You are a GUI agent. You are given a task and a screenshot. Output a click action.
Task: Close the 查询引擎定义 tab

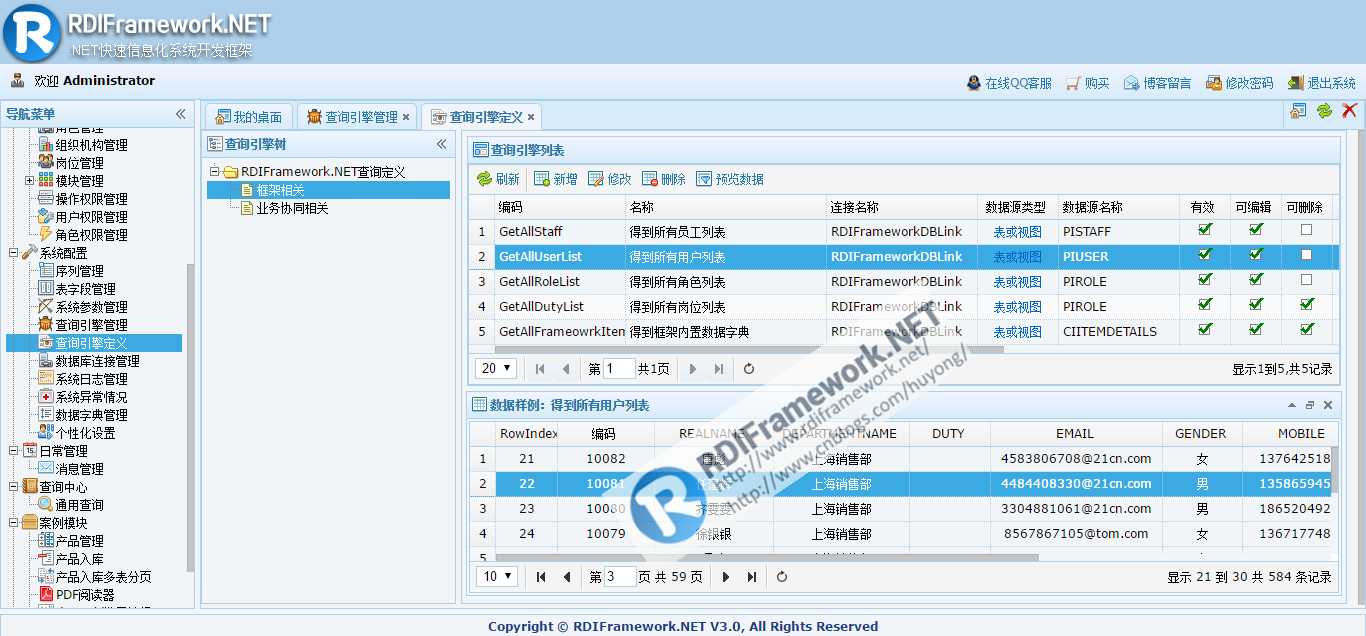[531, 117]
